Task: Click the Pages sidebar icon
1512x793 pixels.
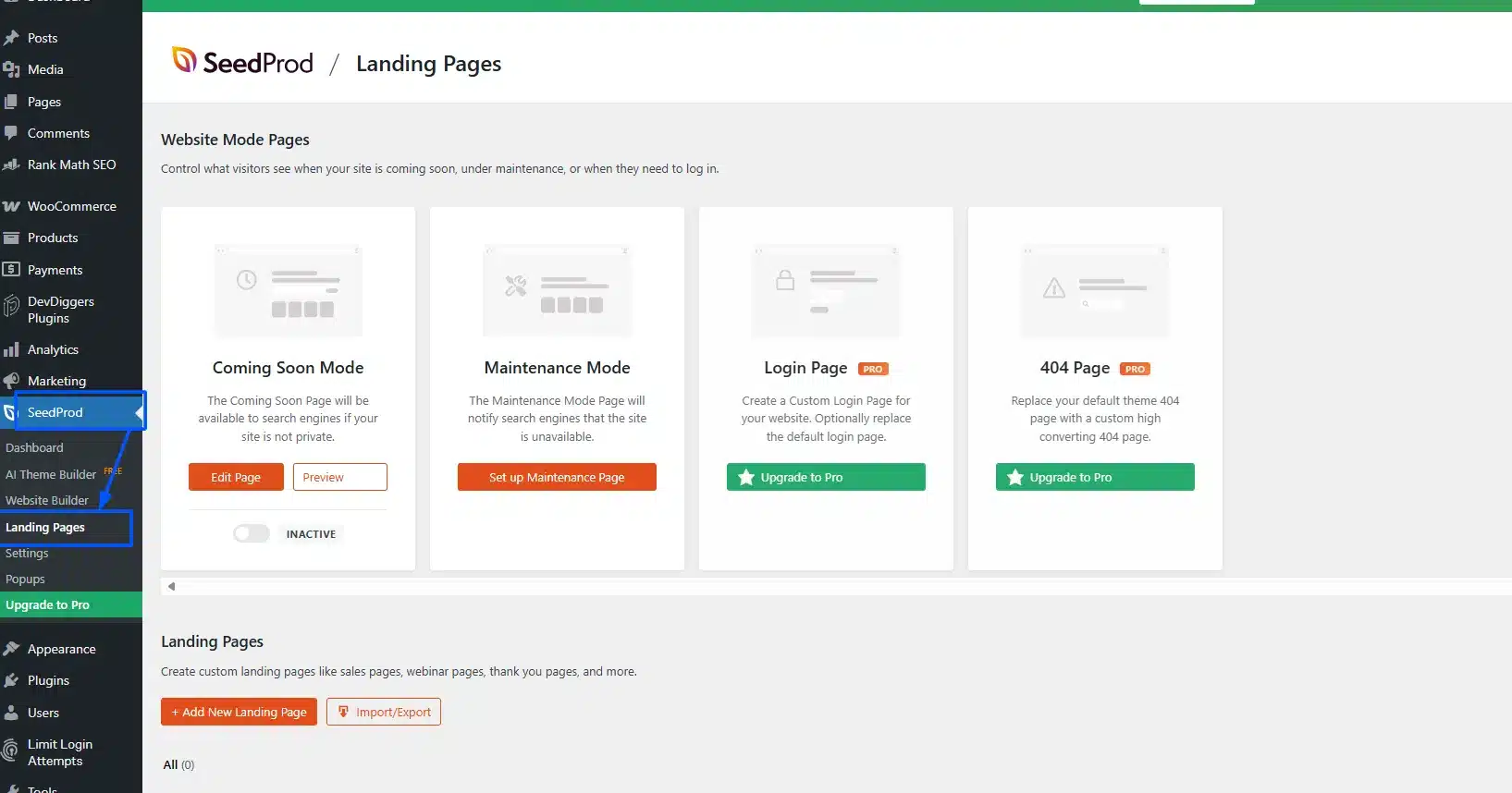Action: 11,102
